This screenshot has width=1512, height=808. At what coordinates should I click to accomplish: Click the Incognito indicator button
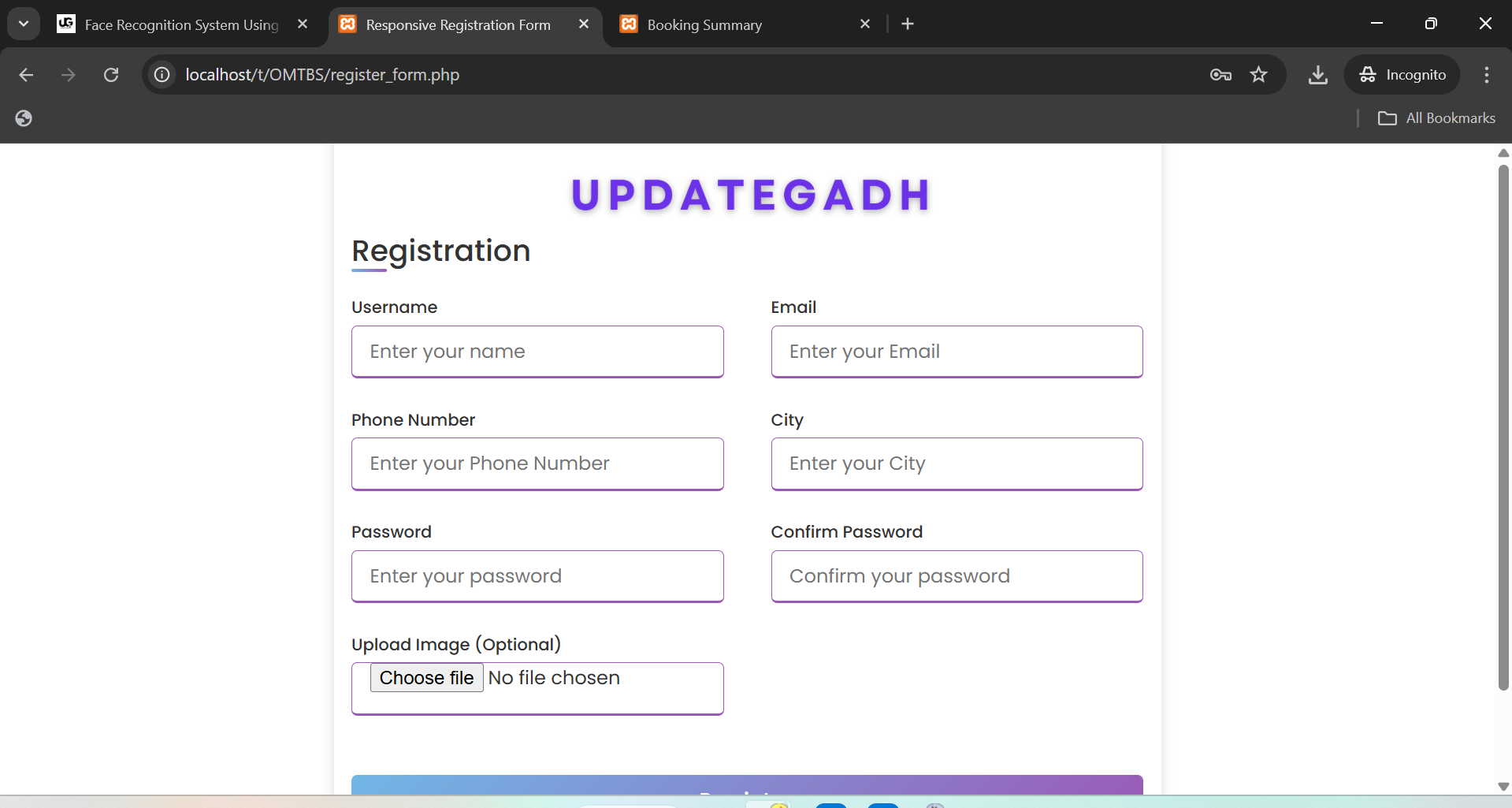pos(1402,75)
